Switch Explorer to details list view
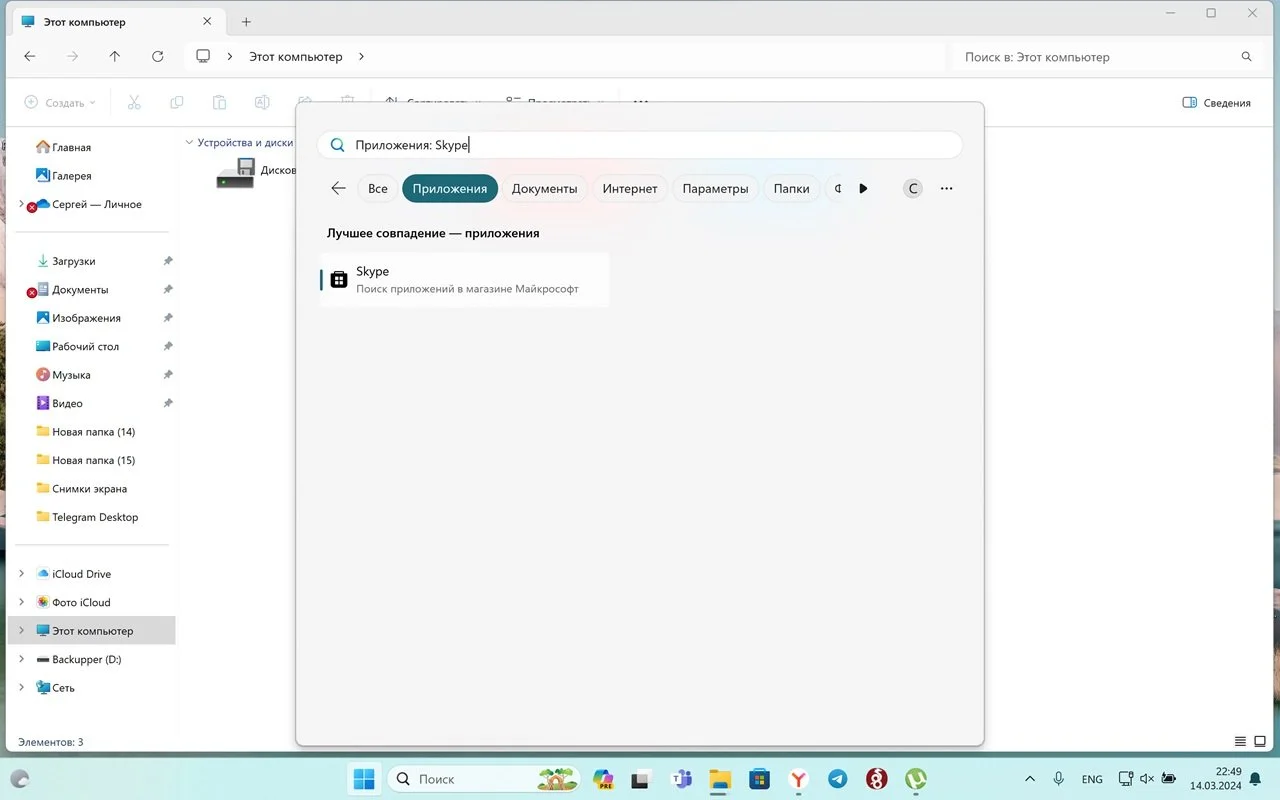Image resolution: width=1280 pixels, height=800 pixels. click(x=1240, y=742)
